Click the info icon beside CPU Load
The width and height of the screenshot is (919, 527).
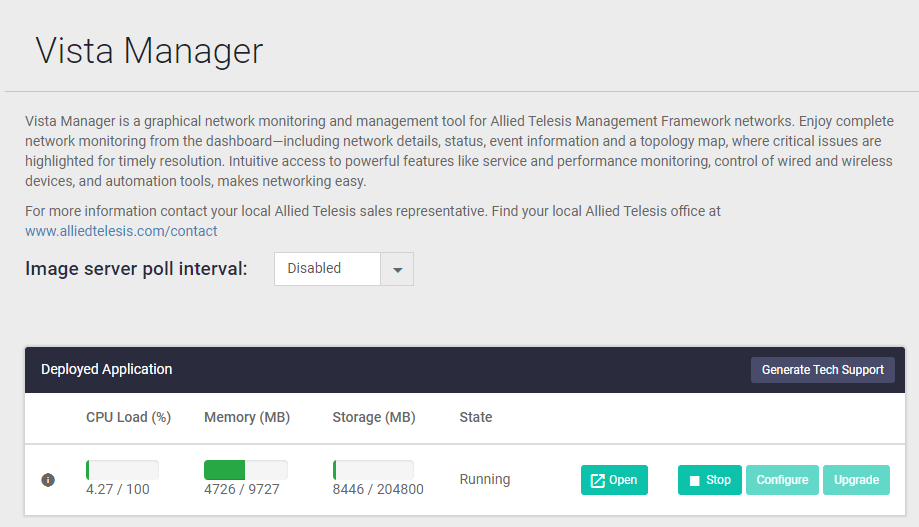click(48, 480)
